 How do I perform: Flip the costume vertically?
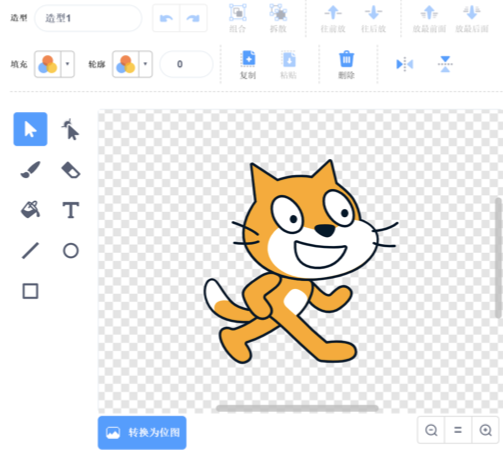[445, 64]
